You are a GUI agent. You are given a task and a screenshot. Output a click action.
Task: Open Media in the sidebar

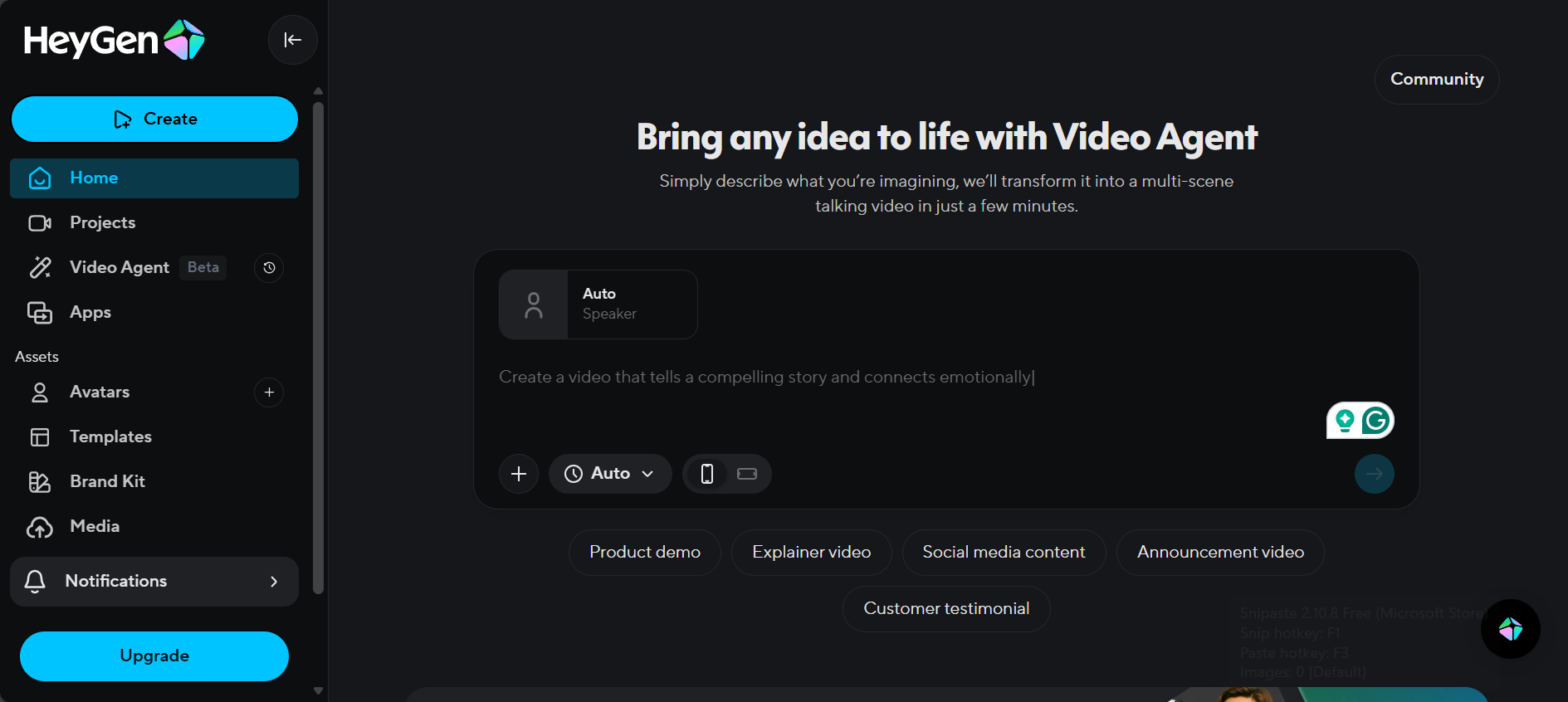coord(154,526)
